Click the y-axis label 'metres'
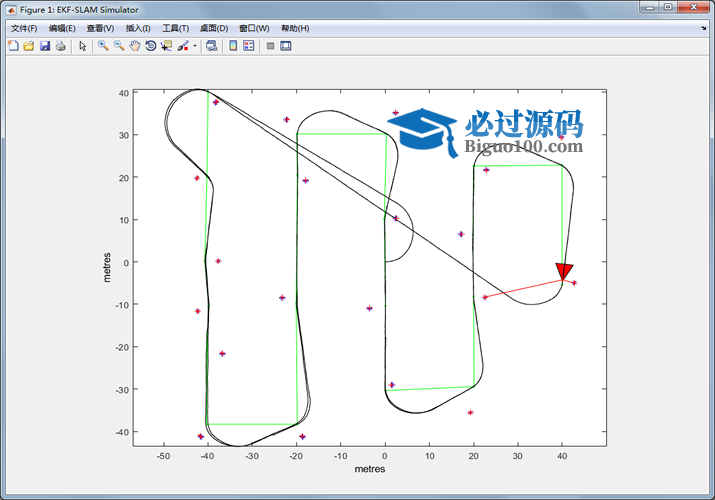This screenshot has height=500, width=715. pyautogui.click(x=107, y=268)
